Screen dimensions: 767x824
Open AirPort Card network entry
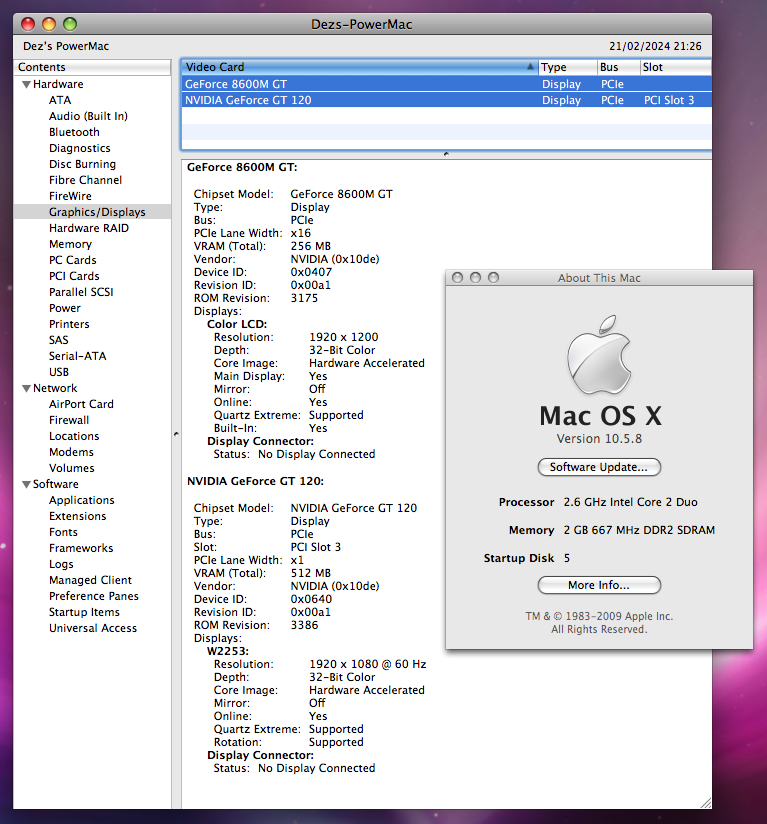click(x=81, y=404)
